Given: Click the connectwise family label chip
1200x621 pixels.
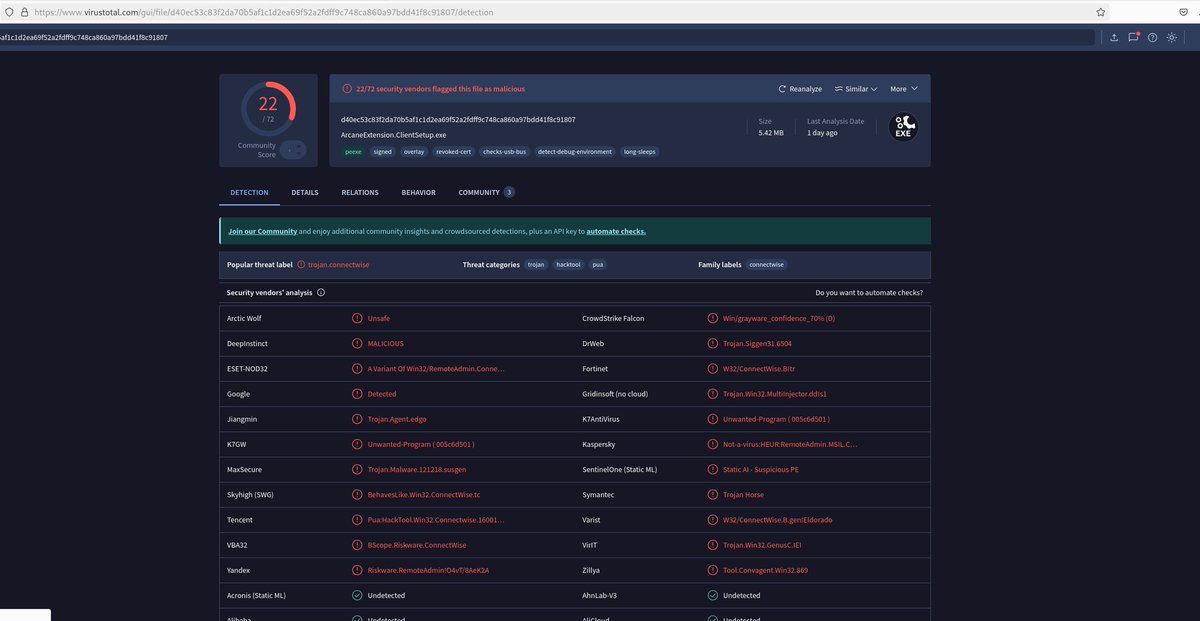Looking at the screenshot, I should [766, 265].
